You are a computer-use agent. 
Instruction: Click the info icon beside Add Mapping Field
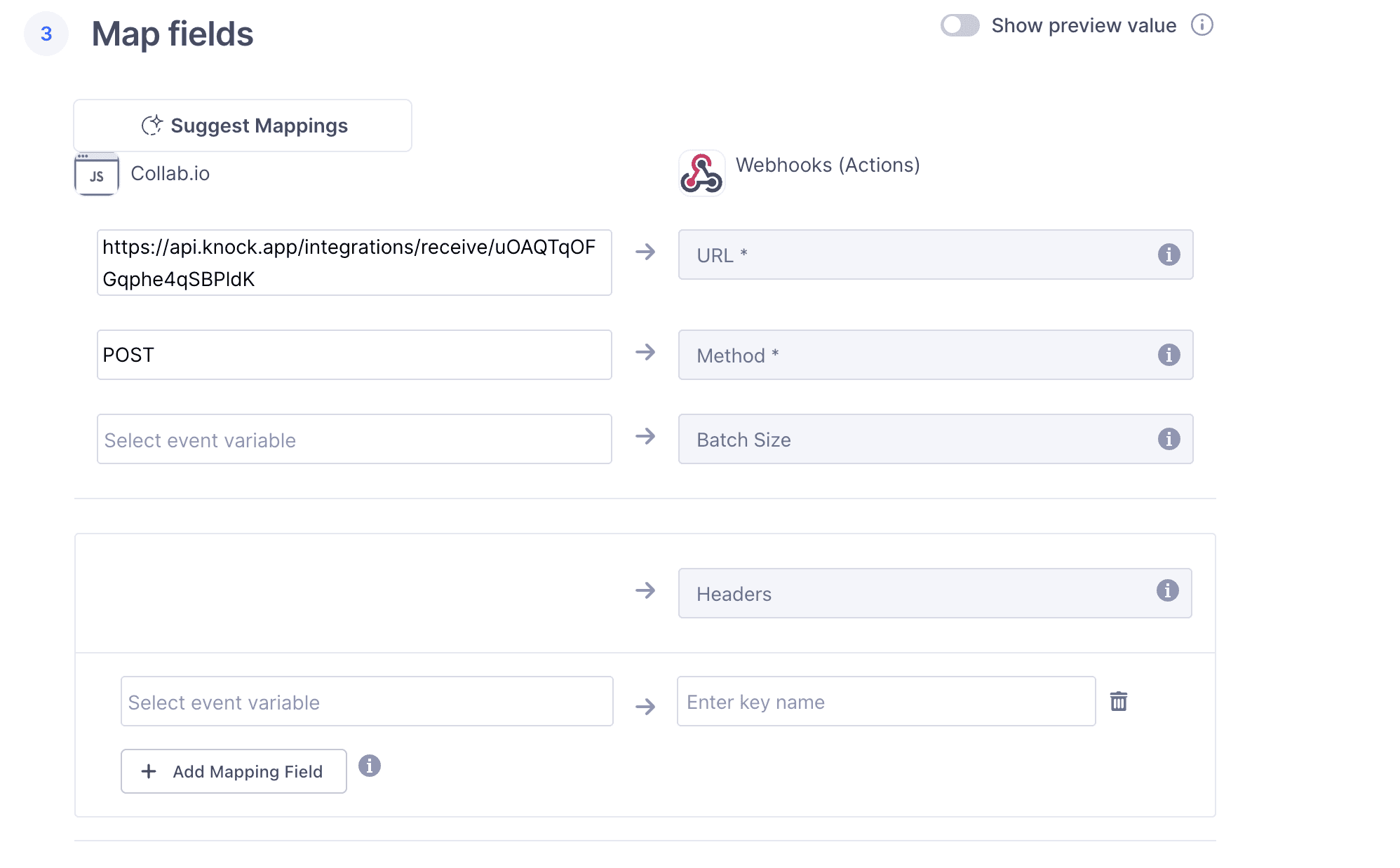click(370, 767)
